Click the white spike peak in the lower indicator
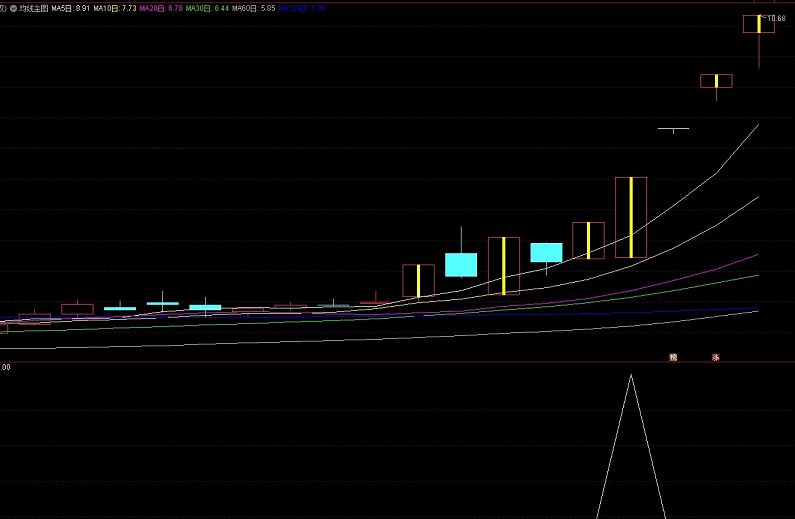 click(x=631, y=376)
